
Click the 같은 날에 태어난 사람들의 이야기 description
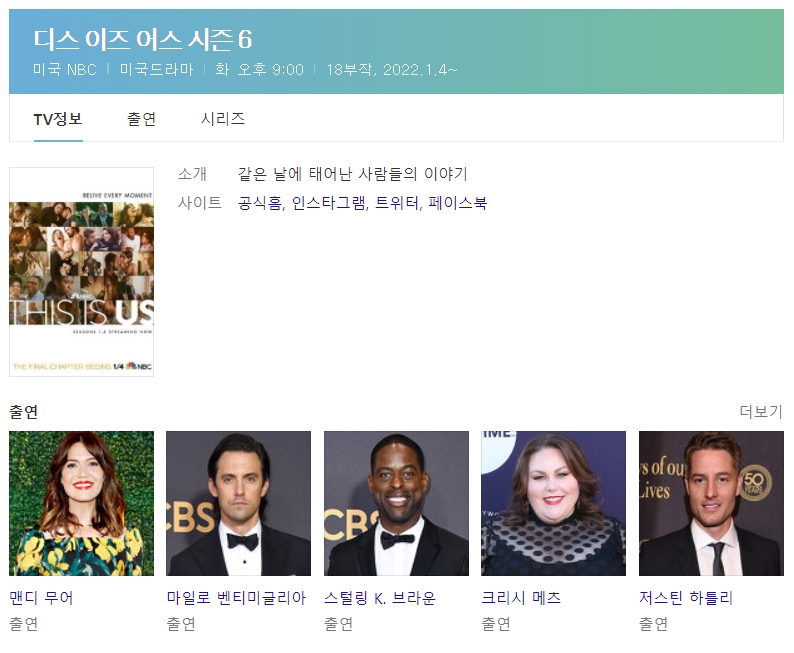coord(352,174)
